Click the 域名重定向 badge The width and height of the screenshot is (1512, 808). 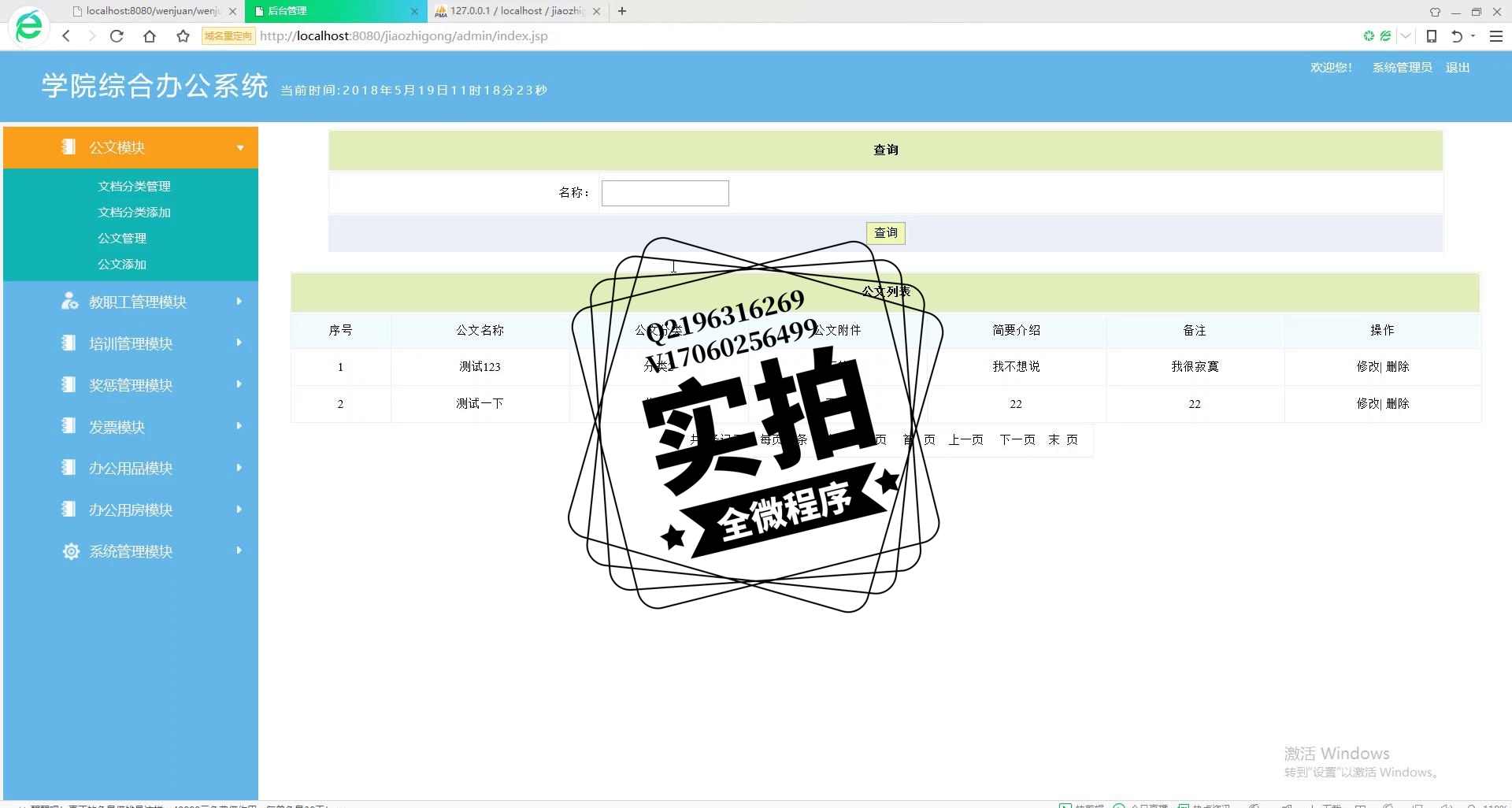(228, 36)
